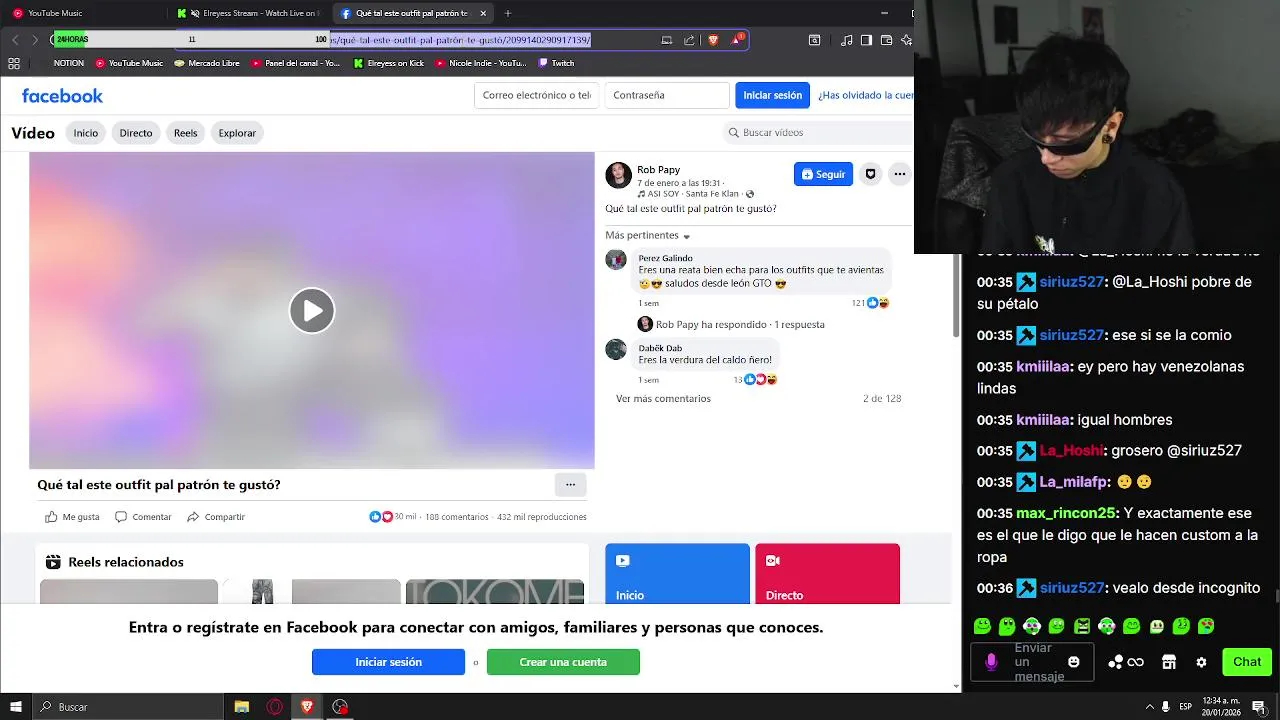1280x720 pixels.
Task: Open the music note playlist icon in toolbar
Action: click(x=847, y=40)
